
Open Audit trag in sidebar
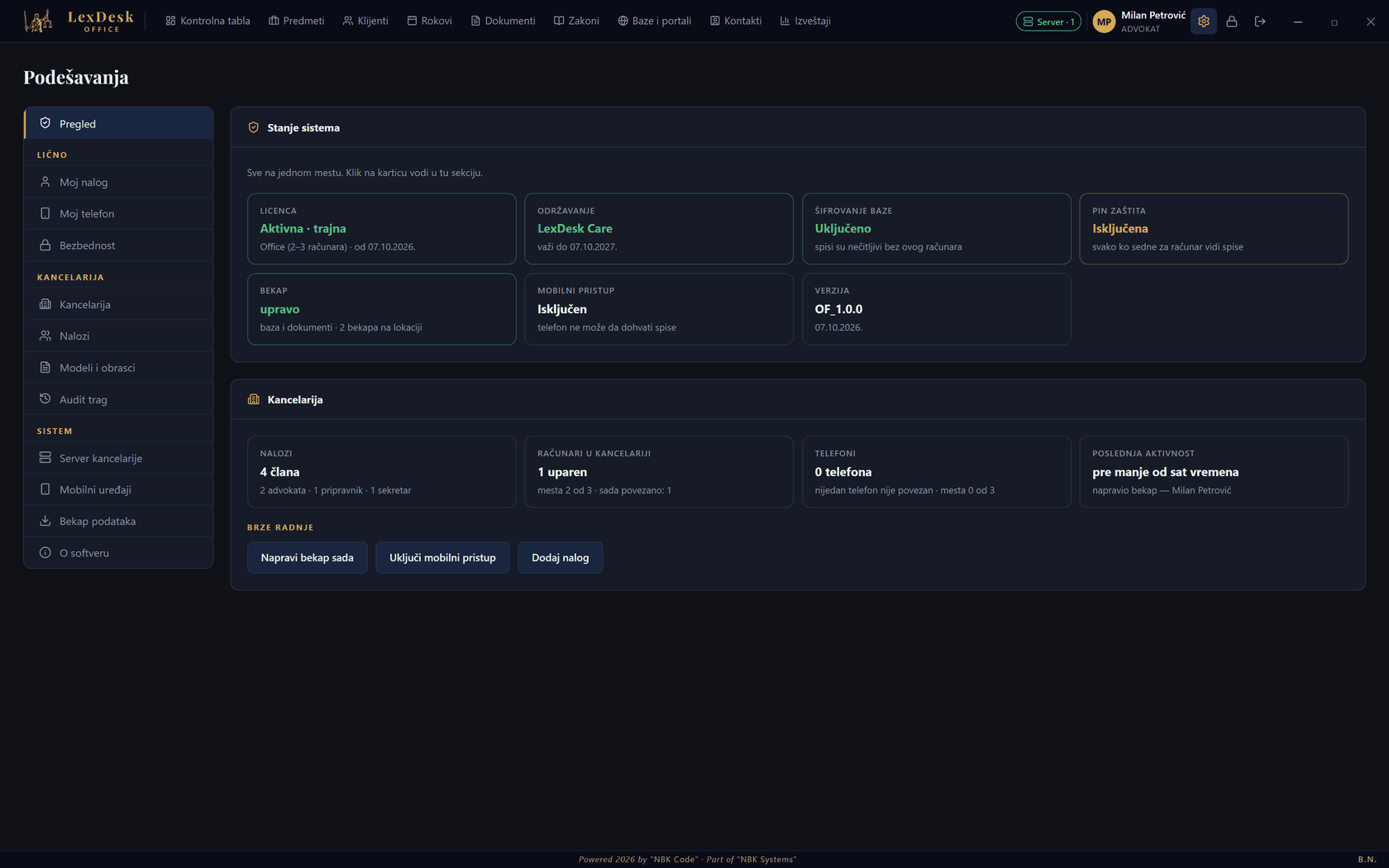pos(118,399)
